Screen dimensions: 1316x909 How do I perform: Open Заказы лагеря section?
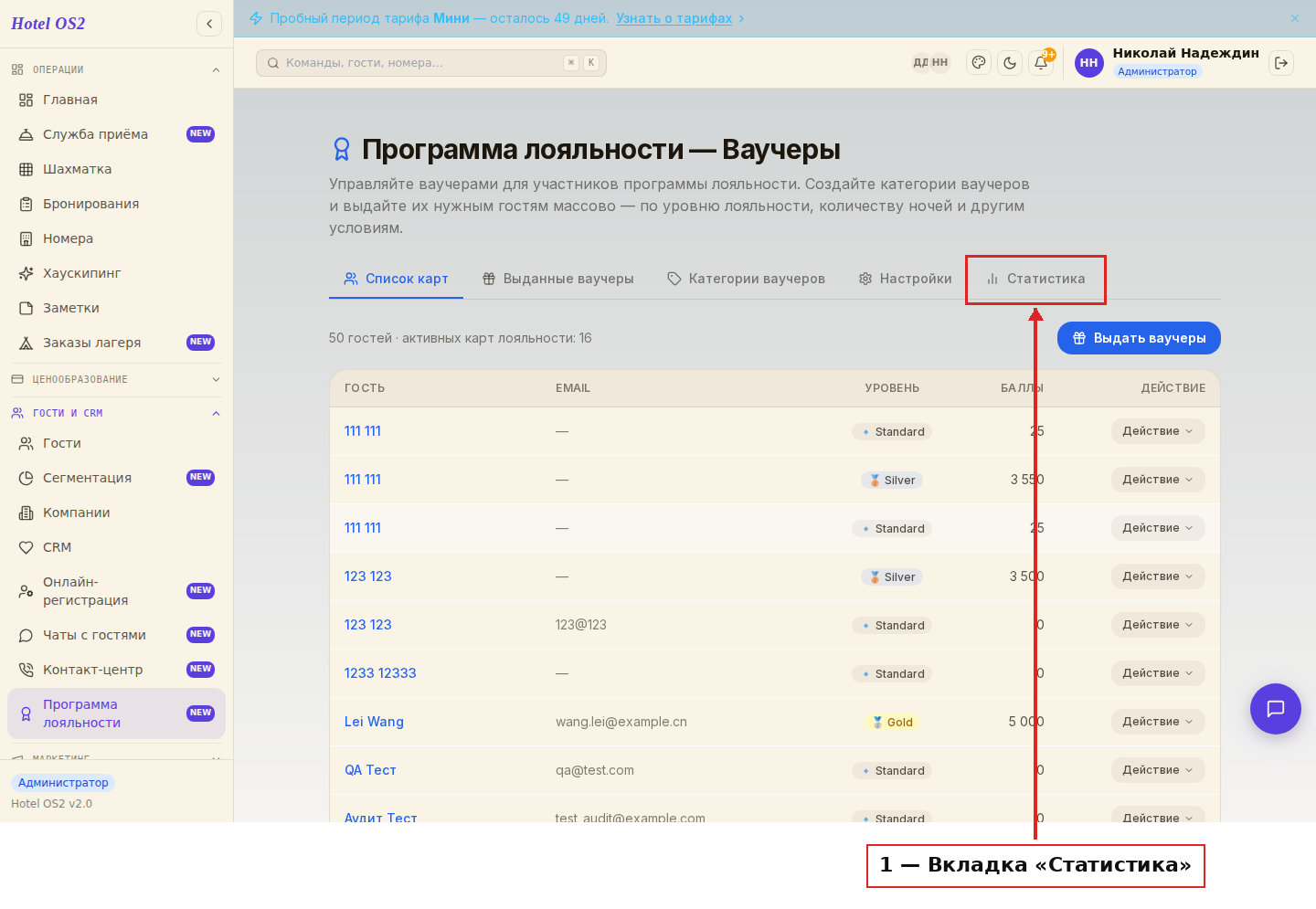pyautogui.click(x=116, y=343)
